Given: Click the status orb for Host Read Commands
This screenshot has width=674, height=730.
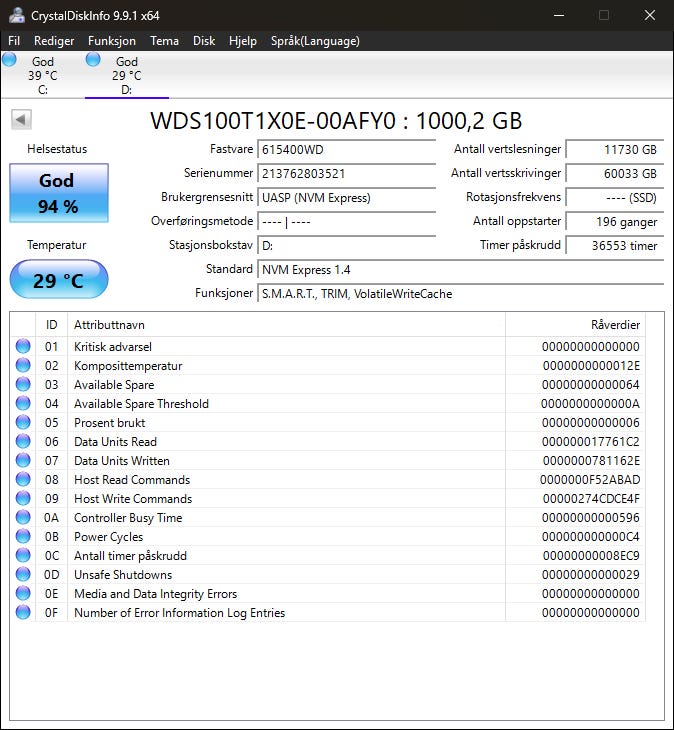Looking at the screenshot, I should [23, 480].
